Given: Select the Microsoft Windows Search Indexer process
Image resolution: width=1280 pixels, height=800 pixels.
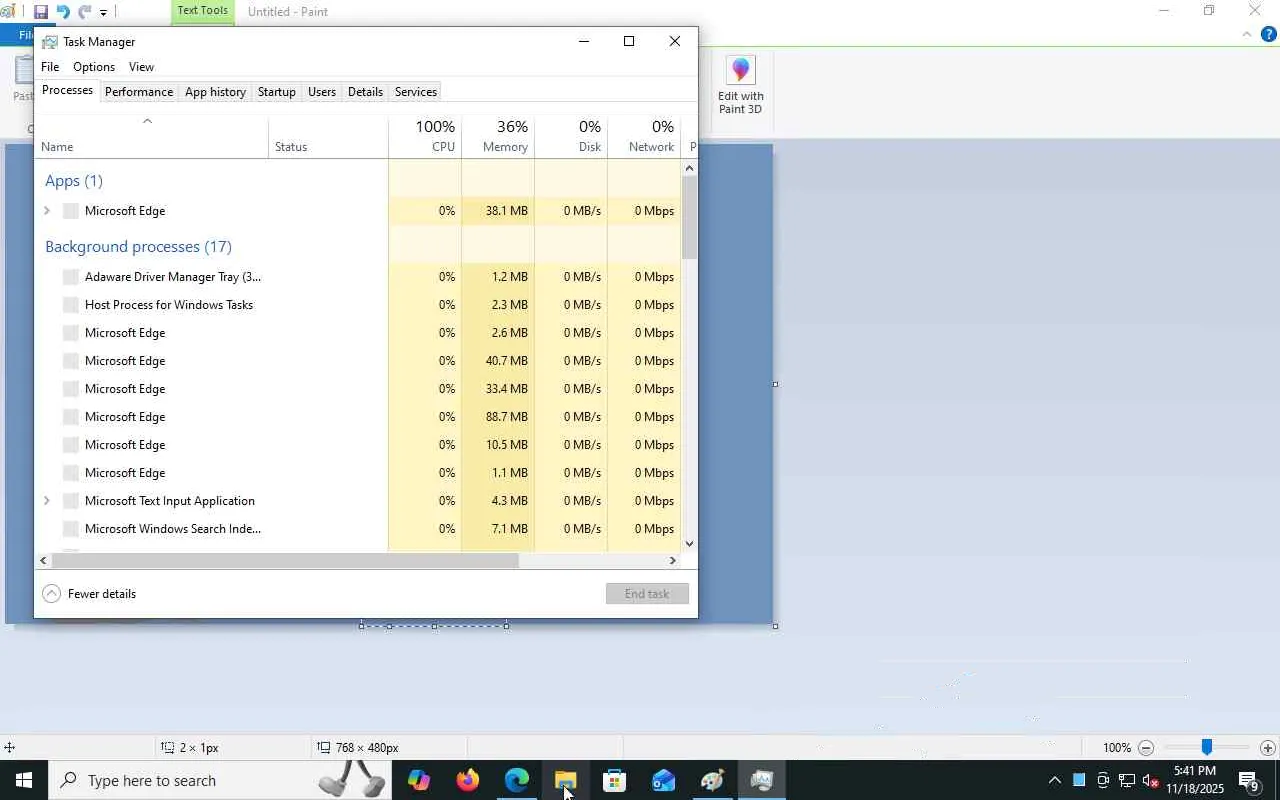Looking at the screenshot, I should click(x=358, y=529).
